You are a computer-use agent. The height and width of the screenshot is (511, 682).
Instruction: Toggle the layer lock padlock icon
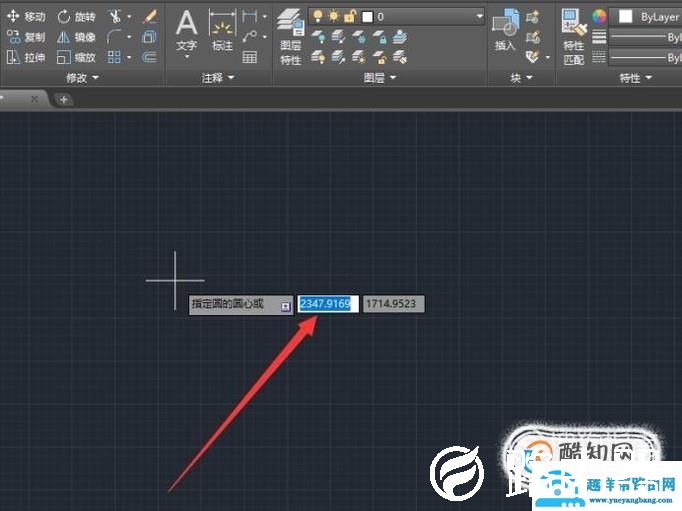349,17
